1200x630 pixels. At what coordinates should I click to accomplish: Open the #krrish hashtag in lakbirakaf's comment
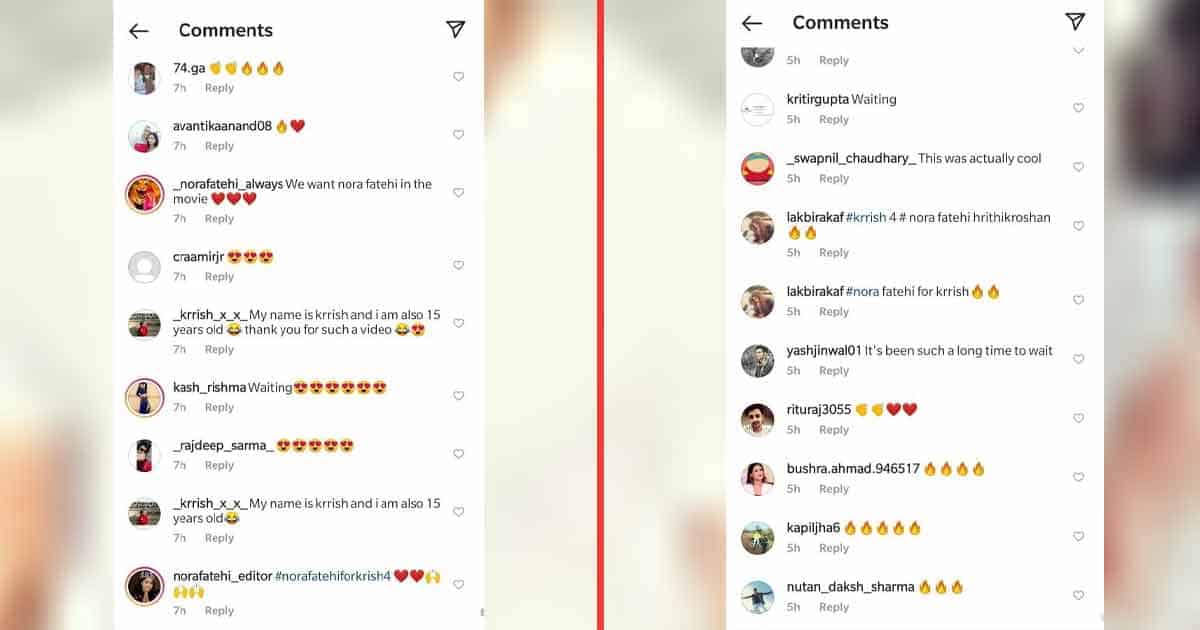tap(866, 217)
